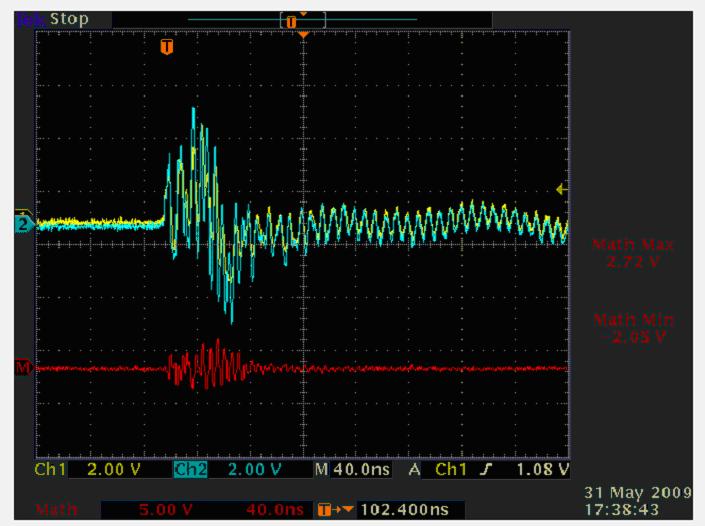Click the orange T marker in record view bar

(x=291, y=21)
